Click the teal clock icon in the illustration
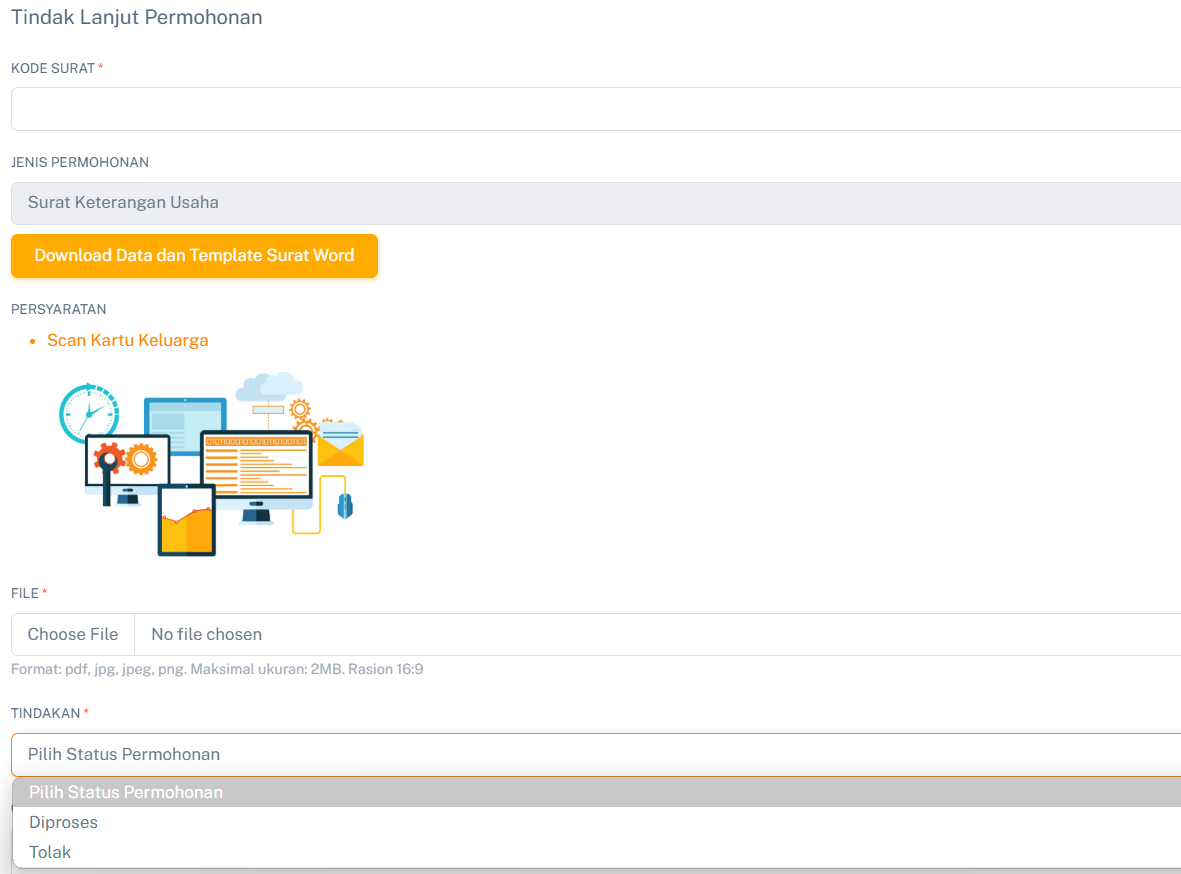 tap(88, 412)
